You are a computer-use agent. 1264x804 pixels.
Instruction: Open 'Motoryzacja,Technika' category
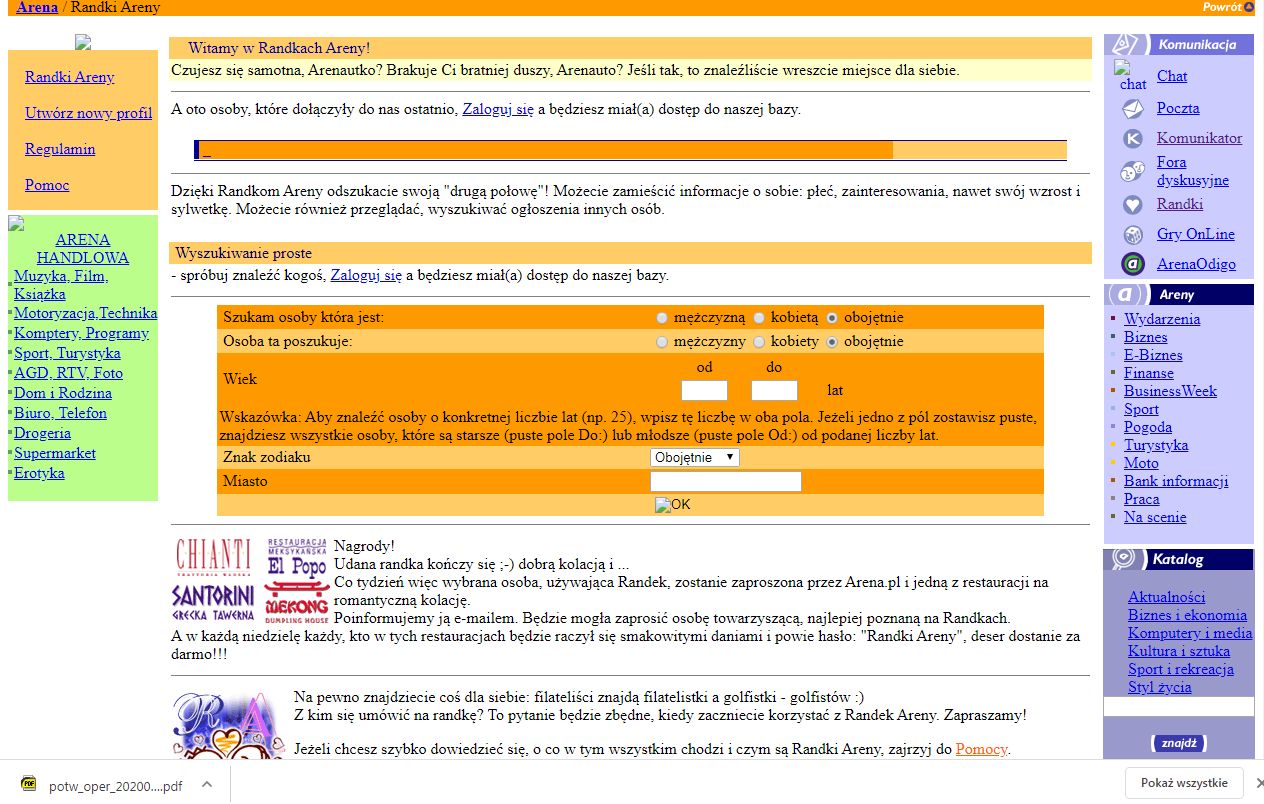pos(86,313)
